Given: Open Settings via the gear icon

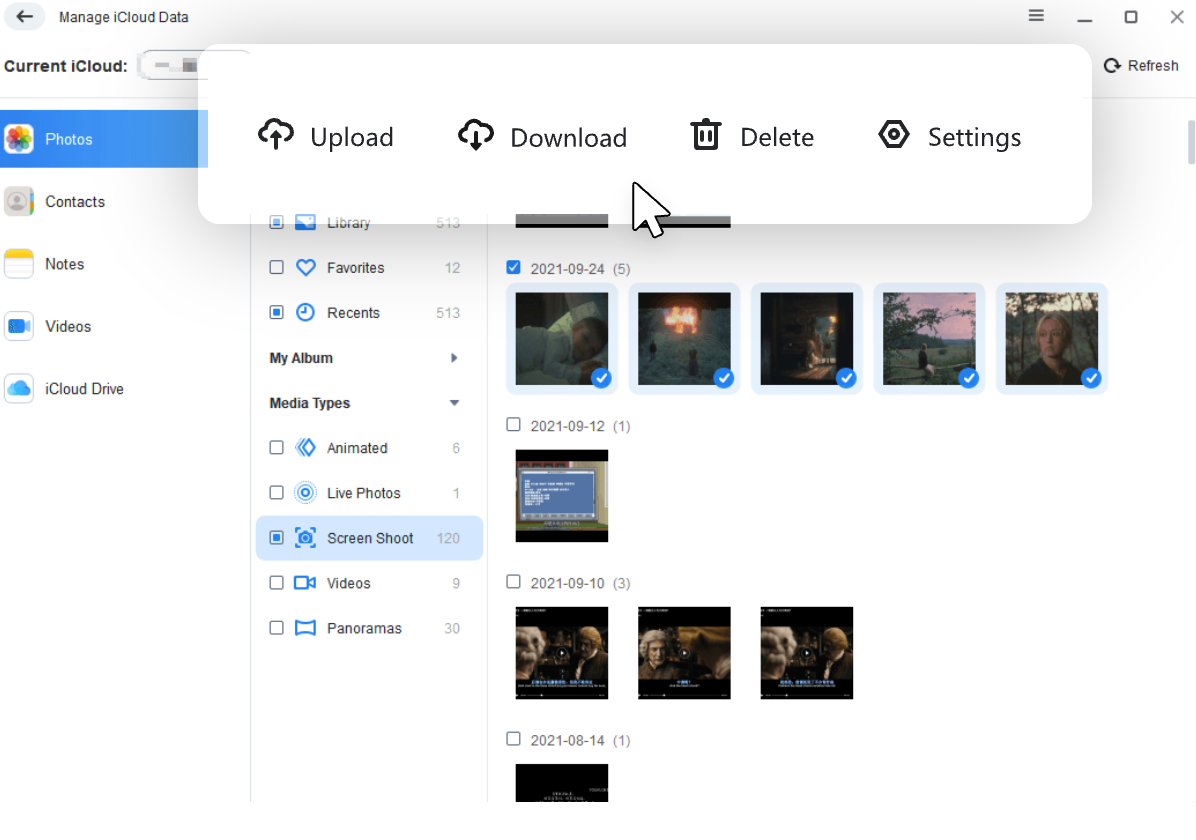Looking at the screenshot, I should click(x=893, y=134).
